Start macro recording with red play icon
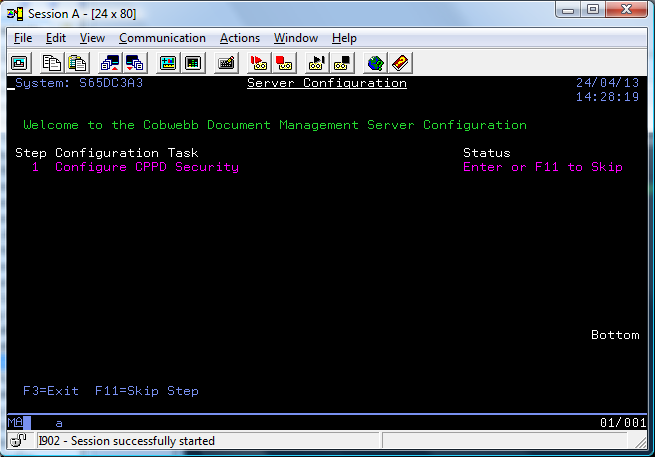Viewport: 656px width, 457px height. pyautogui.click(x=259, y=63)
